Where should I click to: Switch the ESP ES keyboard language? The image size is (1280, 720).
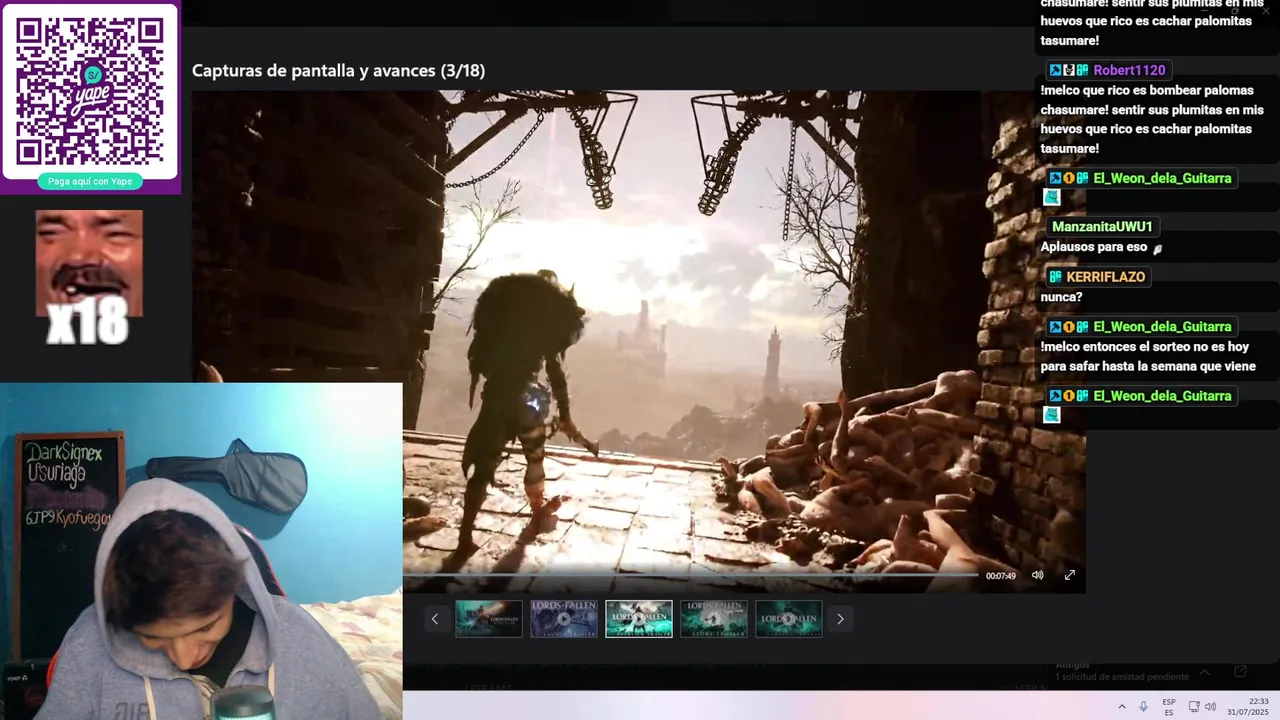1168,707
